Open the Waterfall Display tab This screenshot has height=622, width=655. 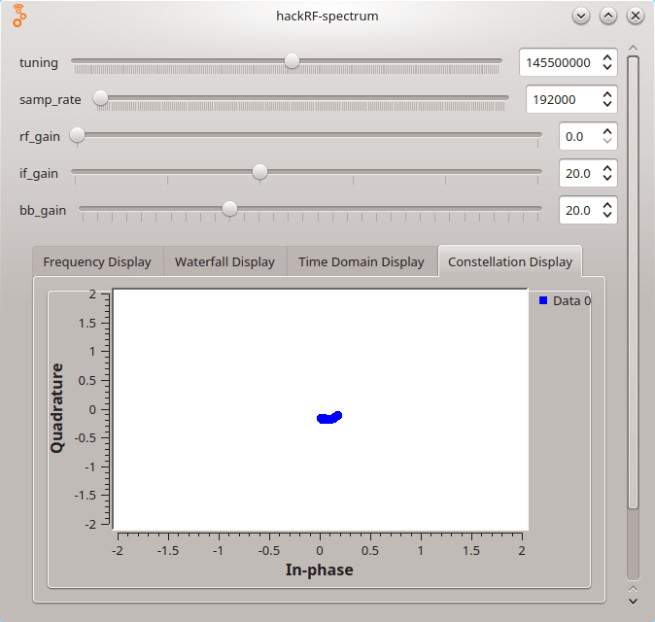pyautogui.click(x=224, y=262)
